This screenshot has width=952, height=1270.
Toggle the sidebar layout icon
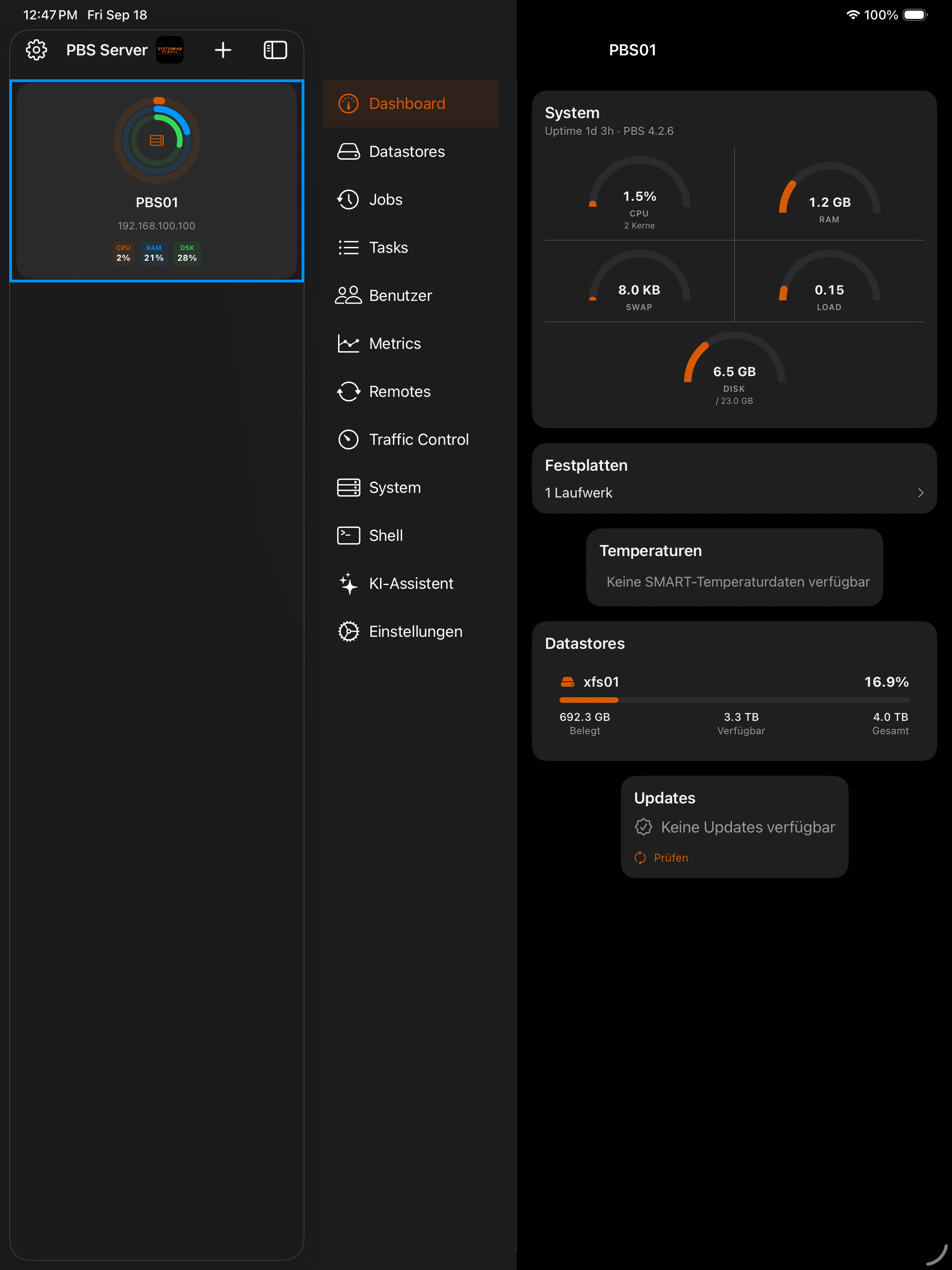tap(275, 50)
